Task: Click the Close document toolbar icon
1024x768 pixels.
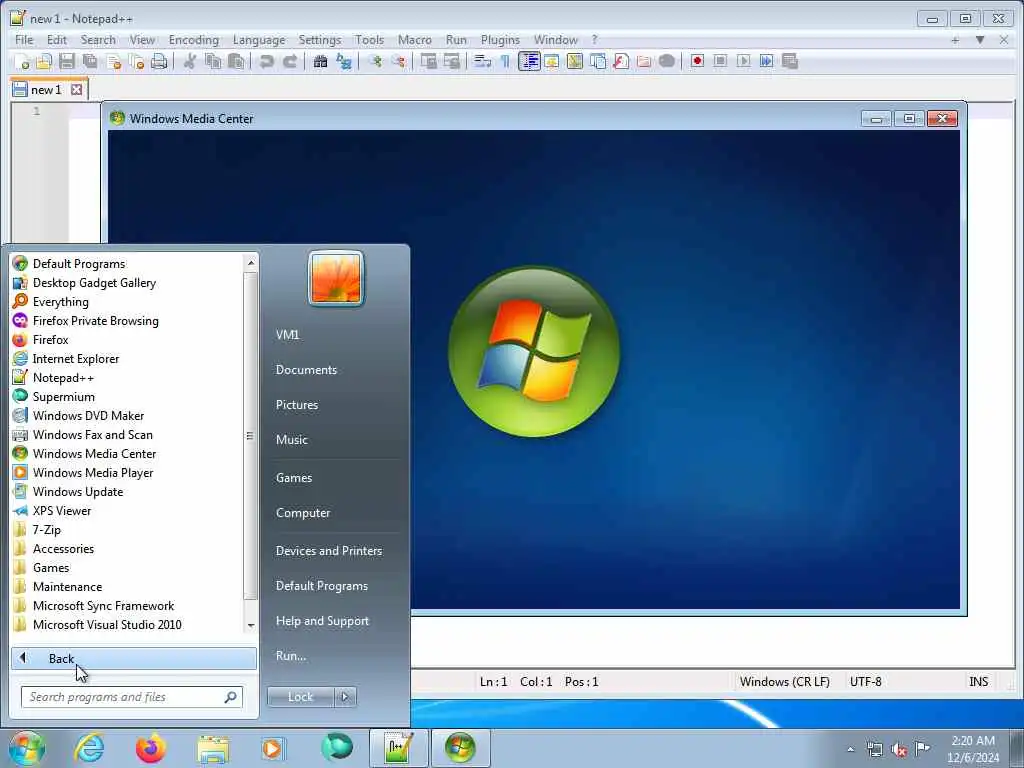Action: (x=113, y=61)
